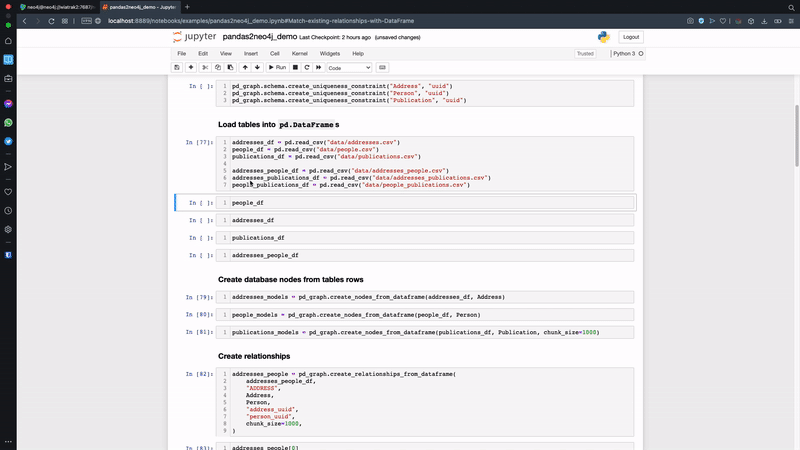The image size is (800, 450).
Task: Click the Trusted notebook indicator
Action: click(x=585, y=53)
